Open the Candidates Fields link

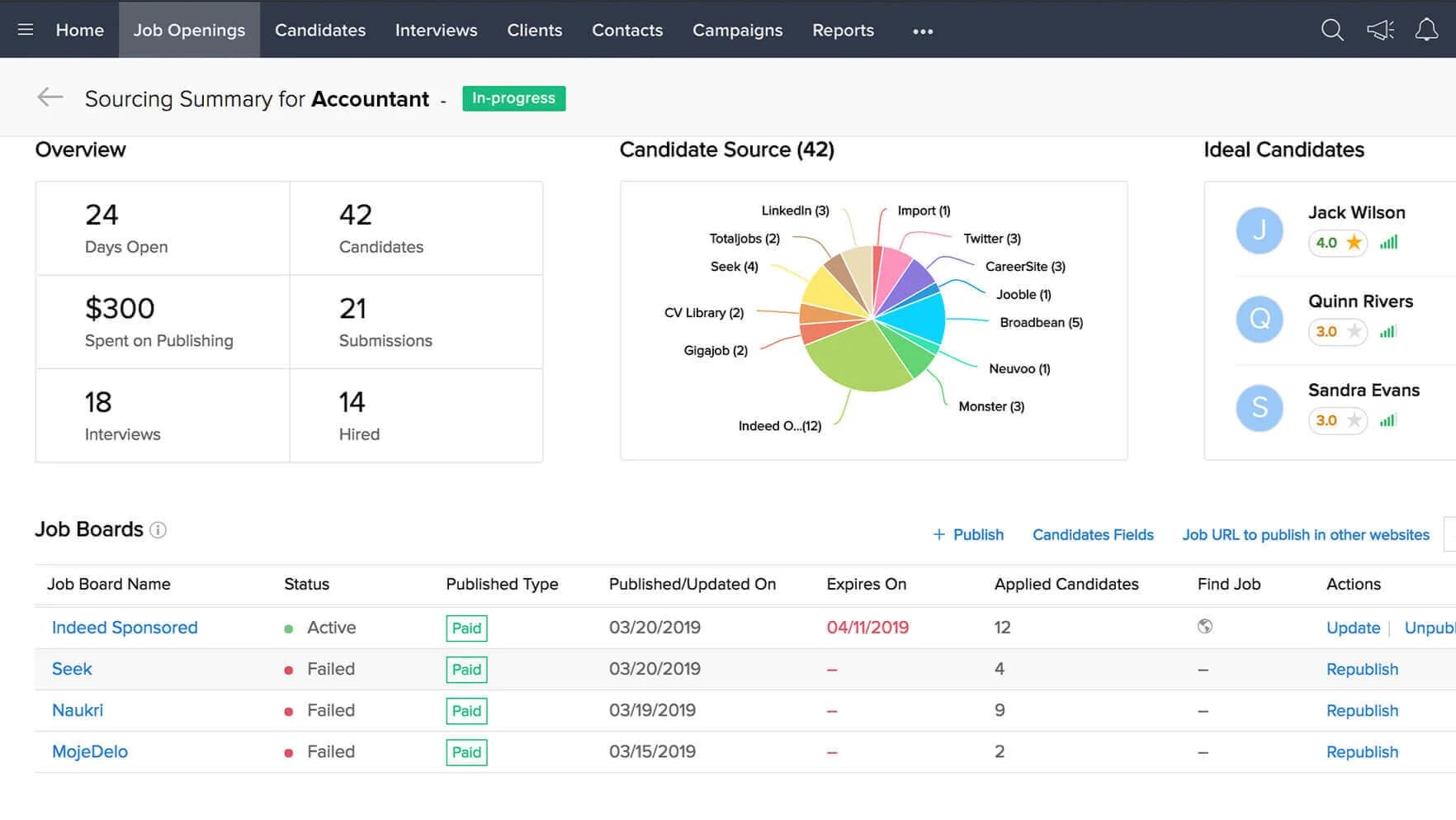[1093, 534]
